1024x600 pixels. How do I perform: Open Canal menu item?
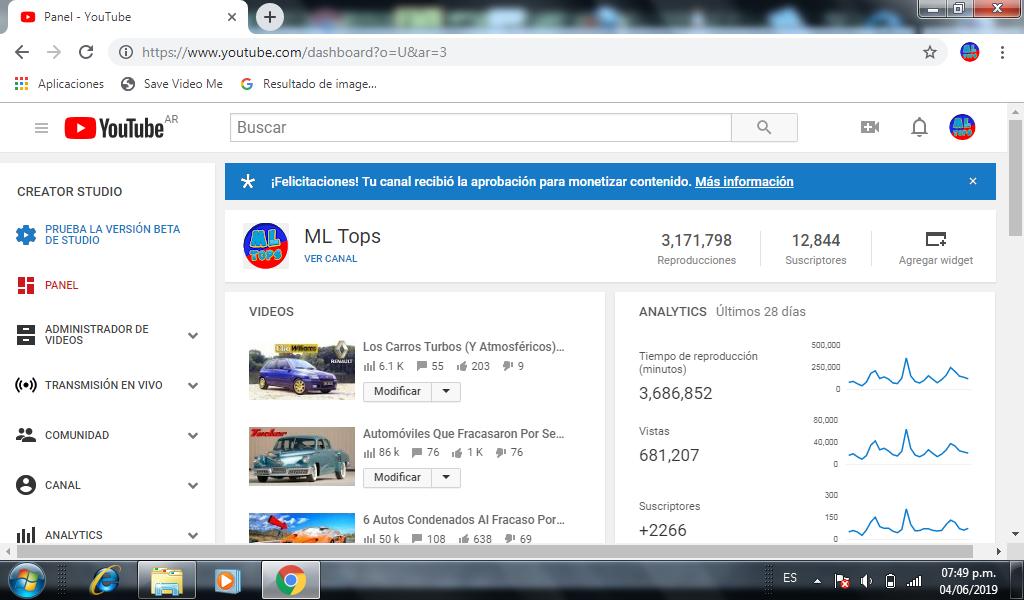click(63, 485)
